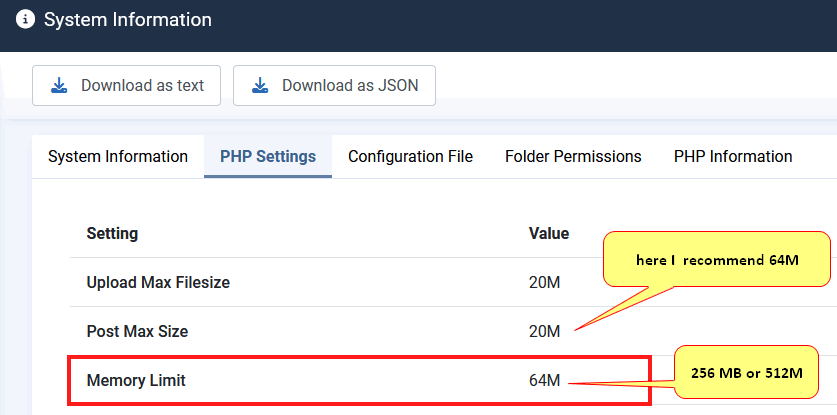Click the 64M Memory Limit value
Image resolution: width=837 pixels, height=415 pixels.
(544, 380)
